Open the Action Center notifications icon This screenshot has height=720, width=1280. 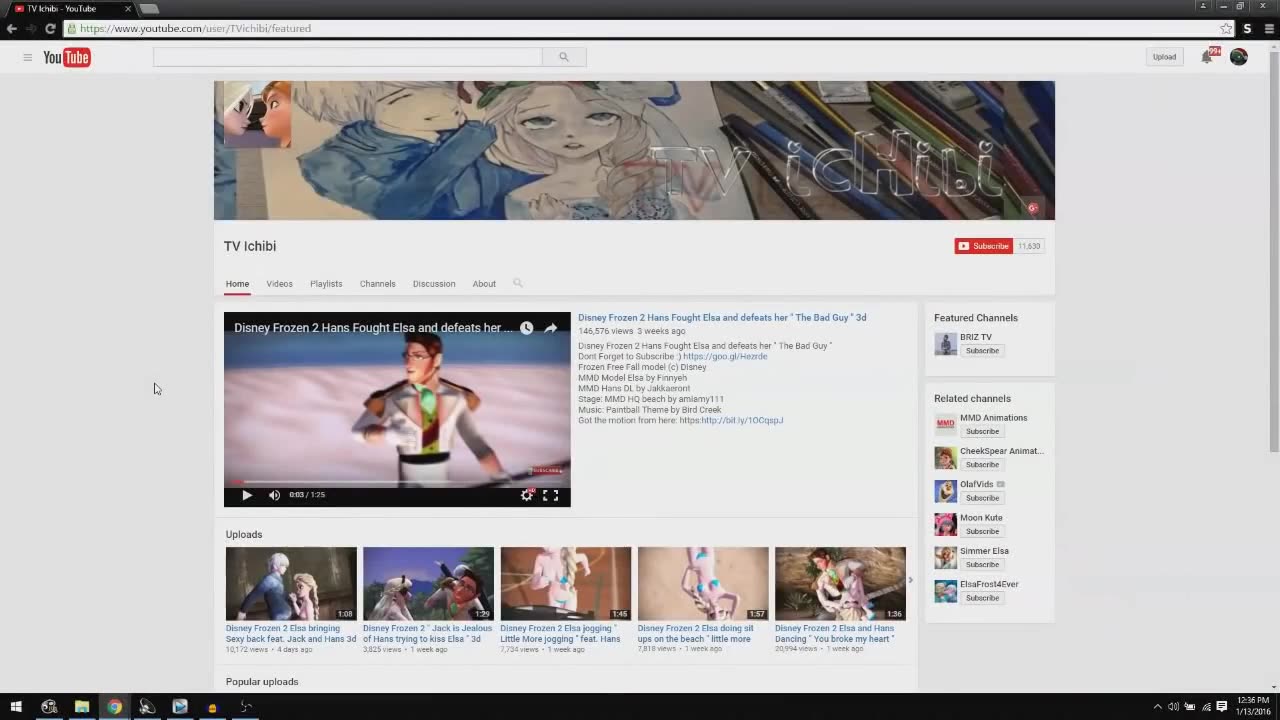(1222, 707)
